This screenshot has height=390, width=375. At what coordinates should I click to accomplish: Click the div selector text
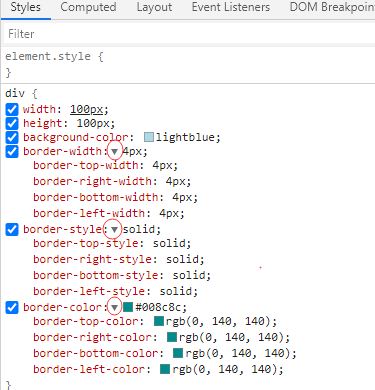[x=15, y=93]
